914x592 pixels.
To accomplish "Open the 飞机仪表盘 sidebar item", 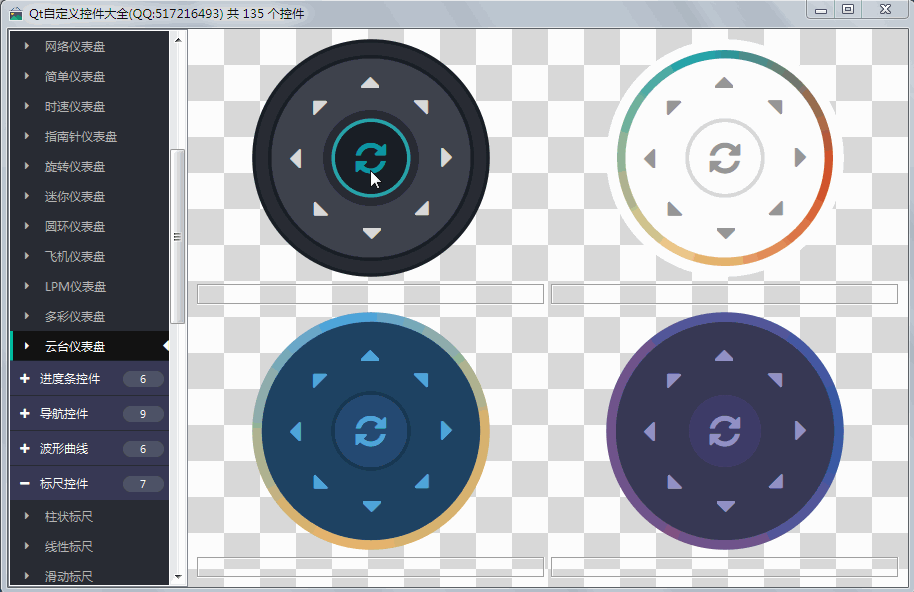I will tap(75, 257).
